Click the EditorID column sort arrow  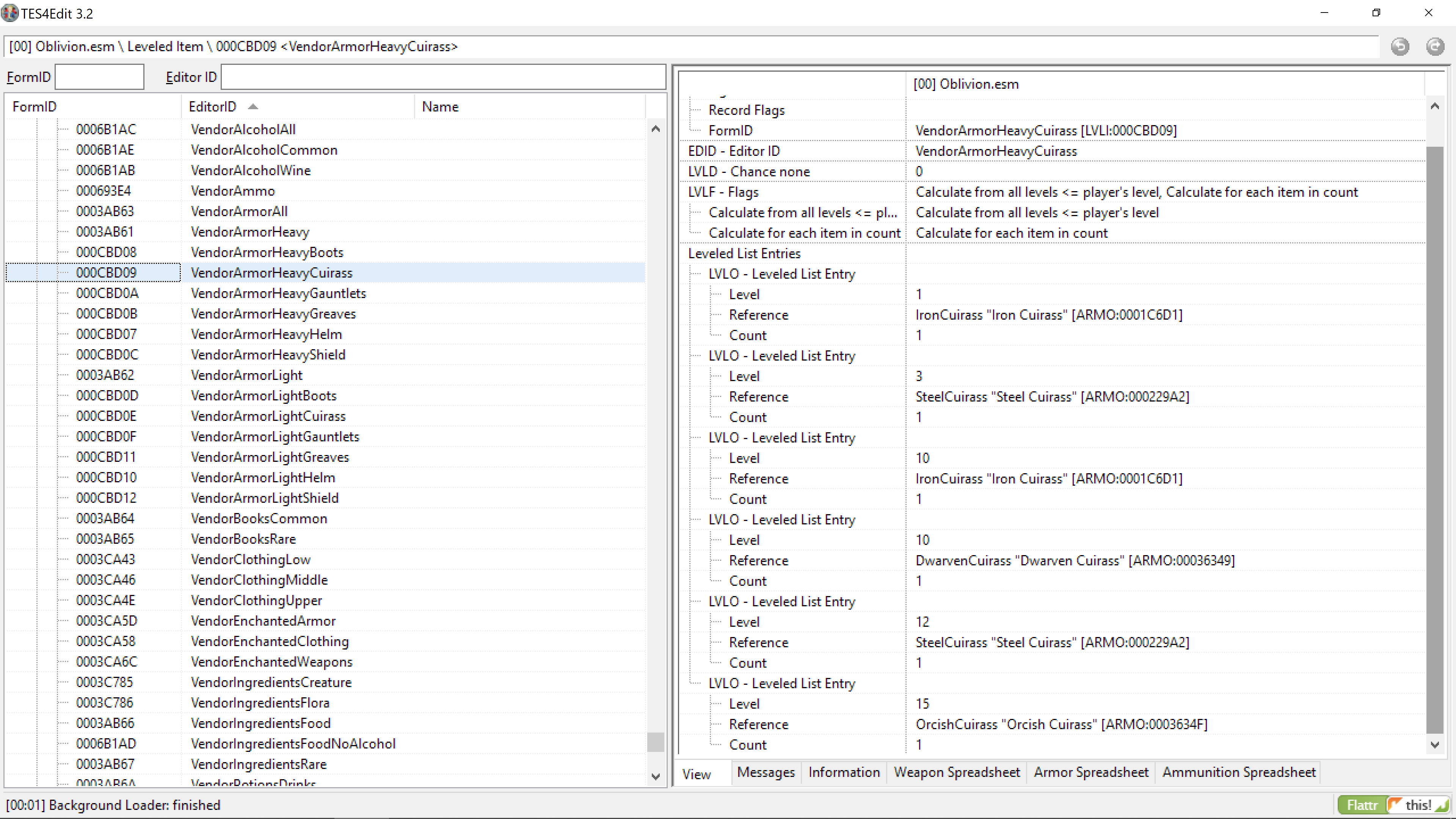point(253,107)
